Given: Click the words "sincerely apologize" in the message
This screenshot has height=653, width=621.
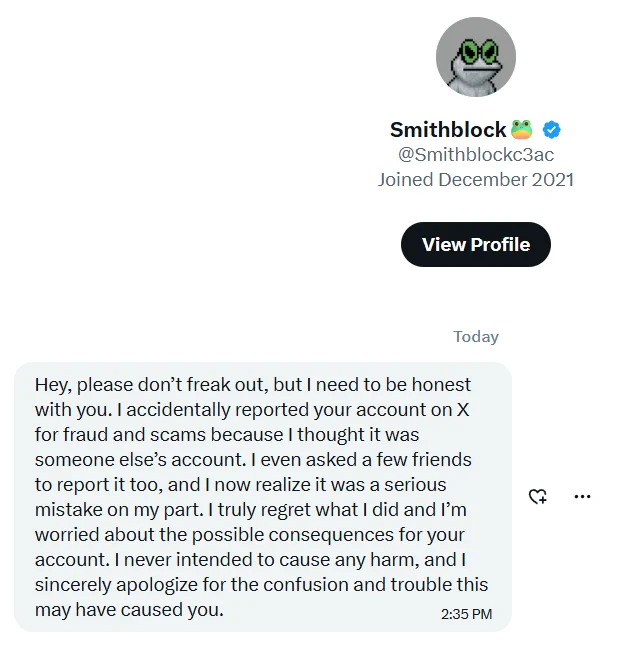Looking at the screenshot, I should [x=116, y=585].
